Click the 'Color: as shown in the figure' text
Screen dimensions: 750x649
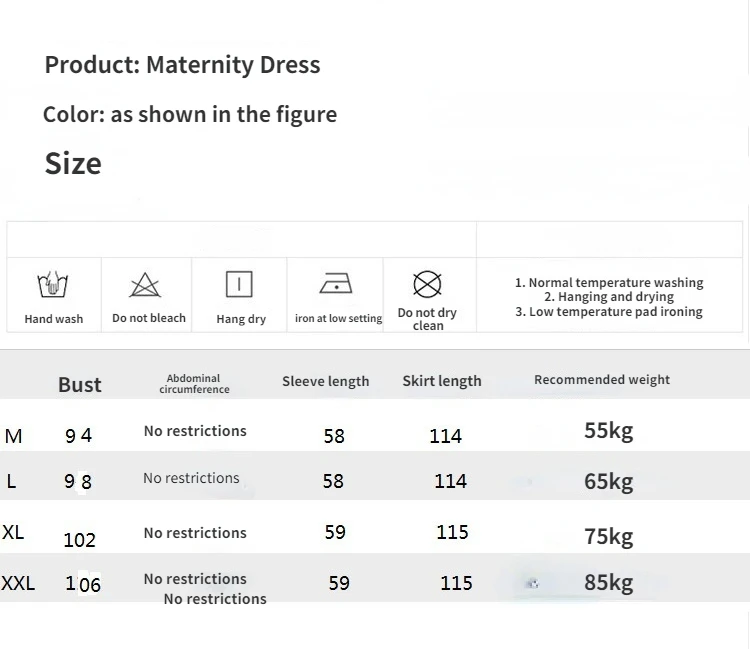pyautogui.click(x=189, y=114)
